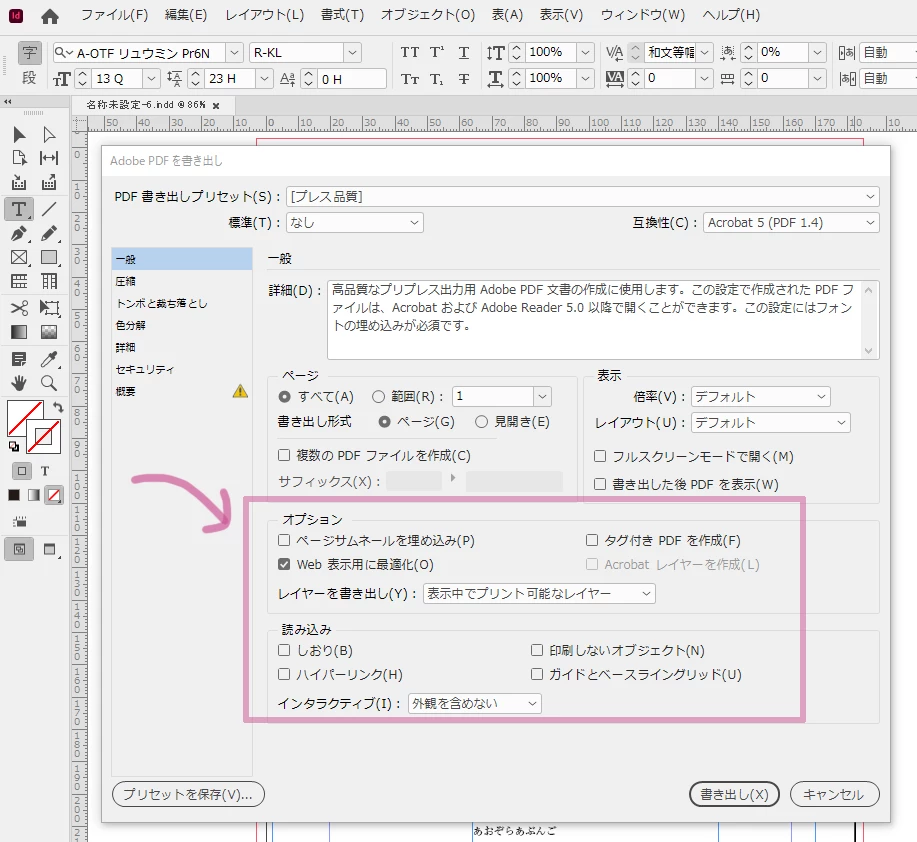The image size is (917, 842).
Task: Toggle Superscript formatting
Action: click(x=437, y=53)
